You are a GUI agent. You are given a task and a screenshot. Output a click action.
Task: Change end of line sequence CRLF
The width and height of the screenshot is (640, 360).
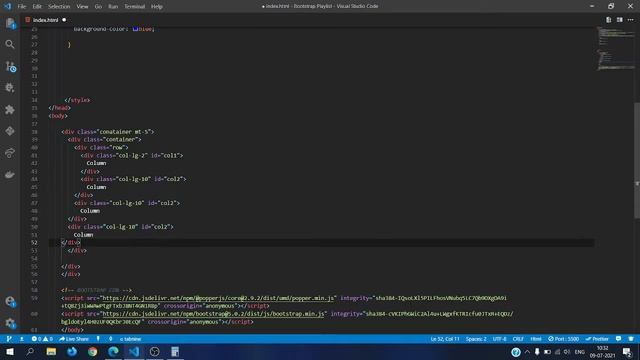[x=518, y=339]
